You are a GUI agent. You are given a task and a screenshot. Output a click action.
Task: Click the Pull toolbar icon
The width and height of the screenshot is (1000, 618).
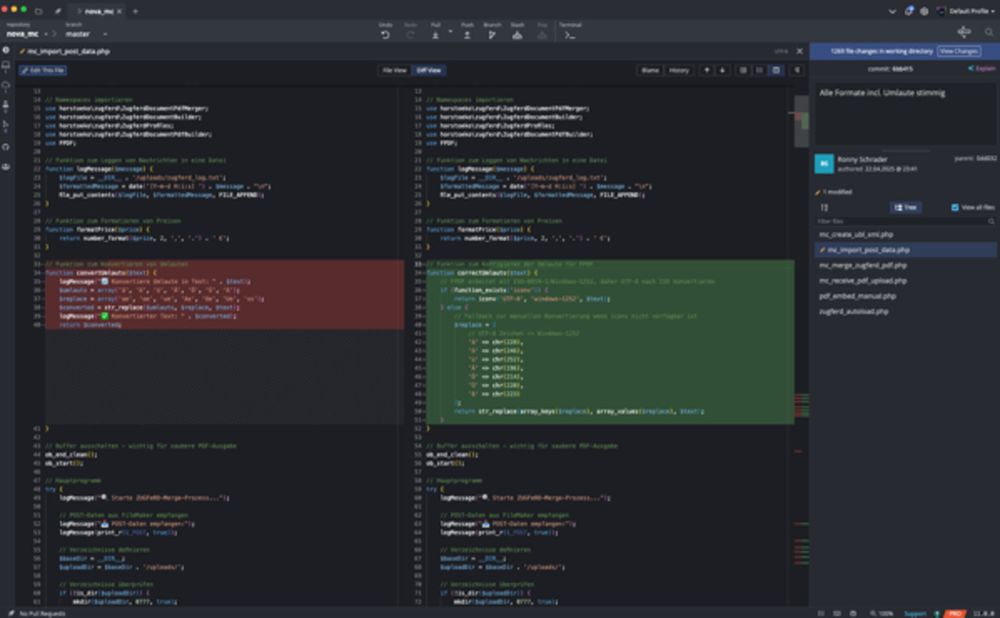point(436,34)
